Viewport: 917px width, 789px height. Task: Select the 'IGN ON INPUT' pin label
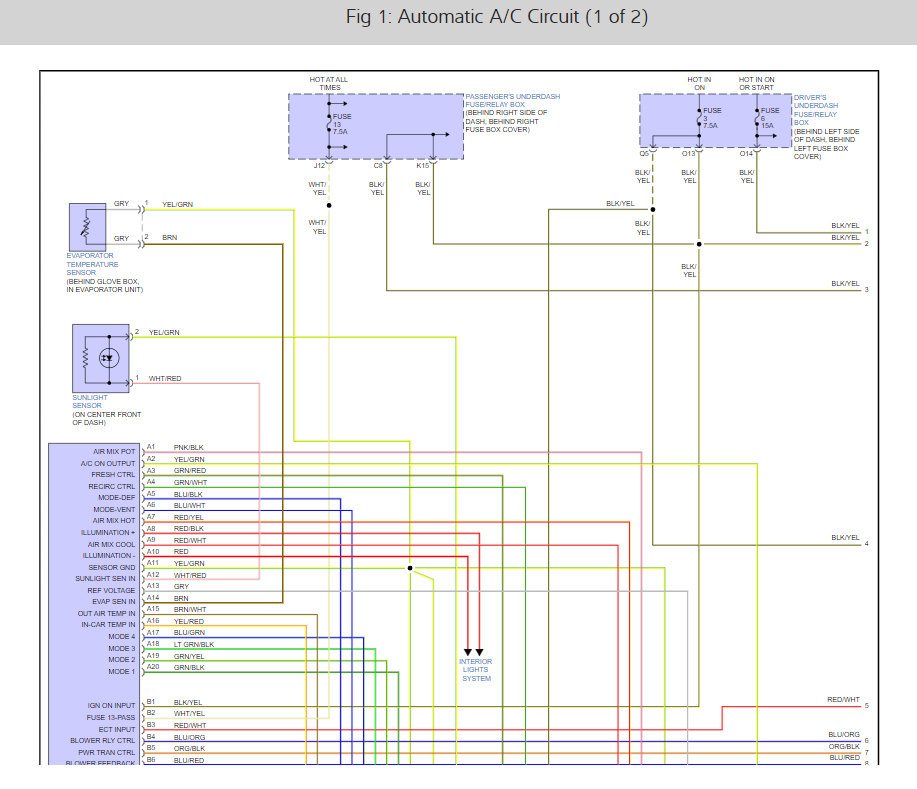[x=111, y=705]
